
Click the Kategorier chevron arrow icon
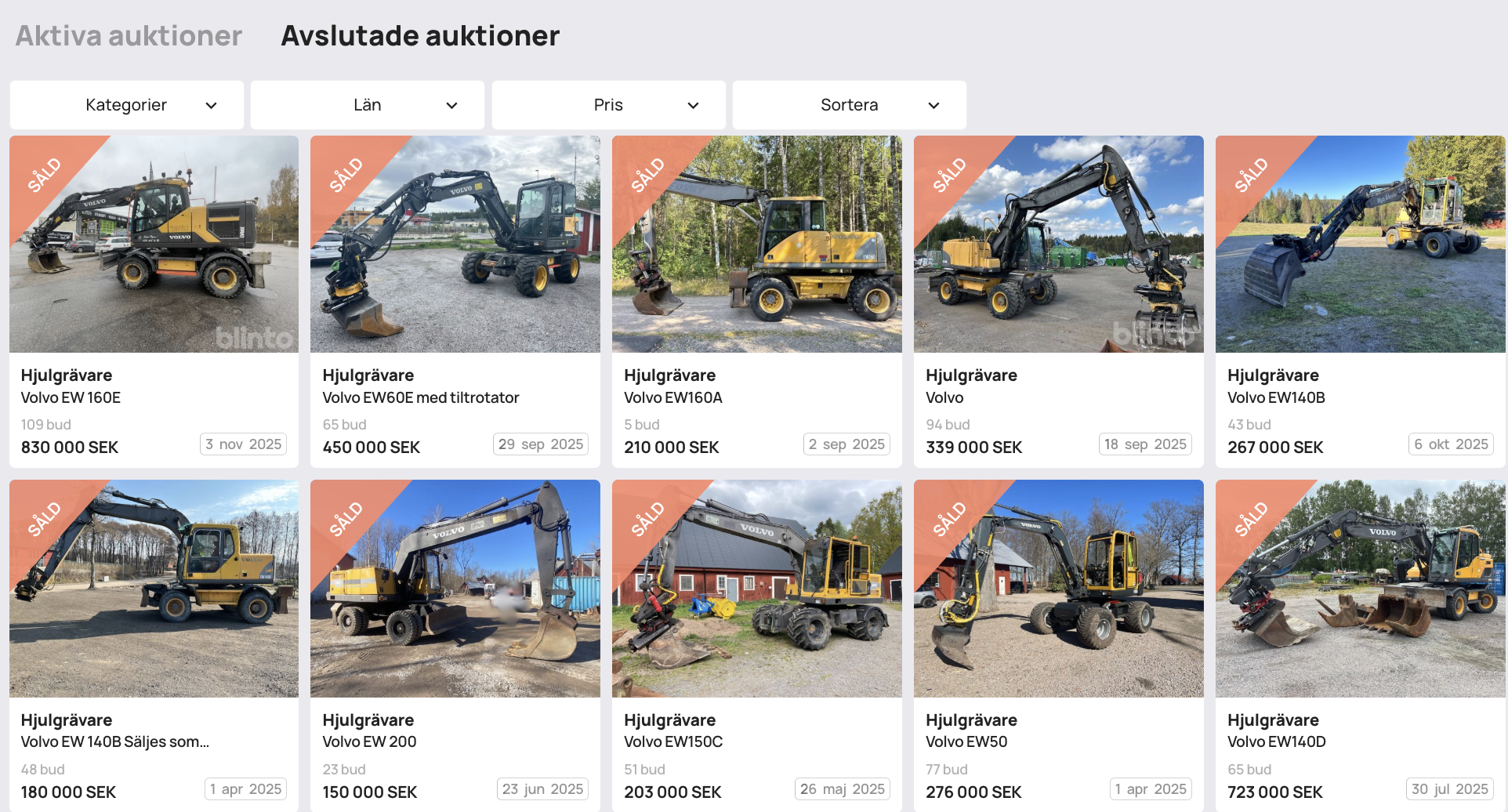tap(211, 106)
